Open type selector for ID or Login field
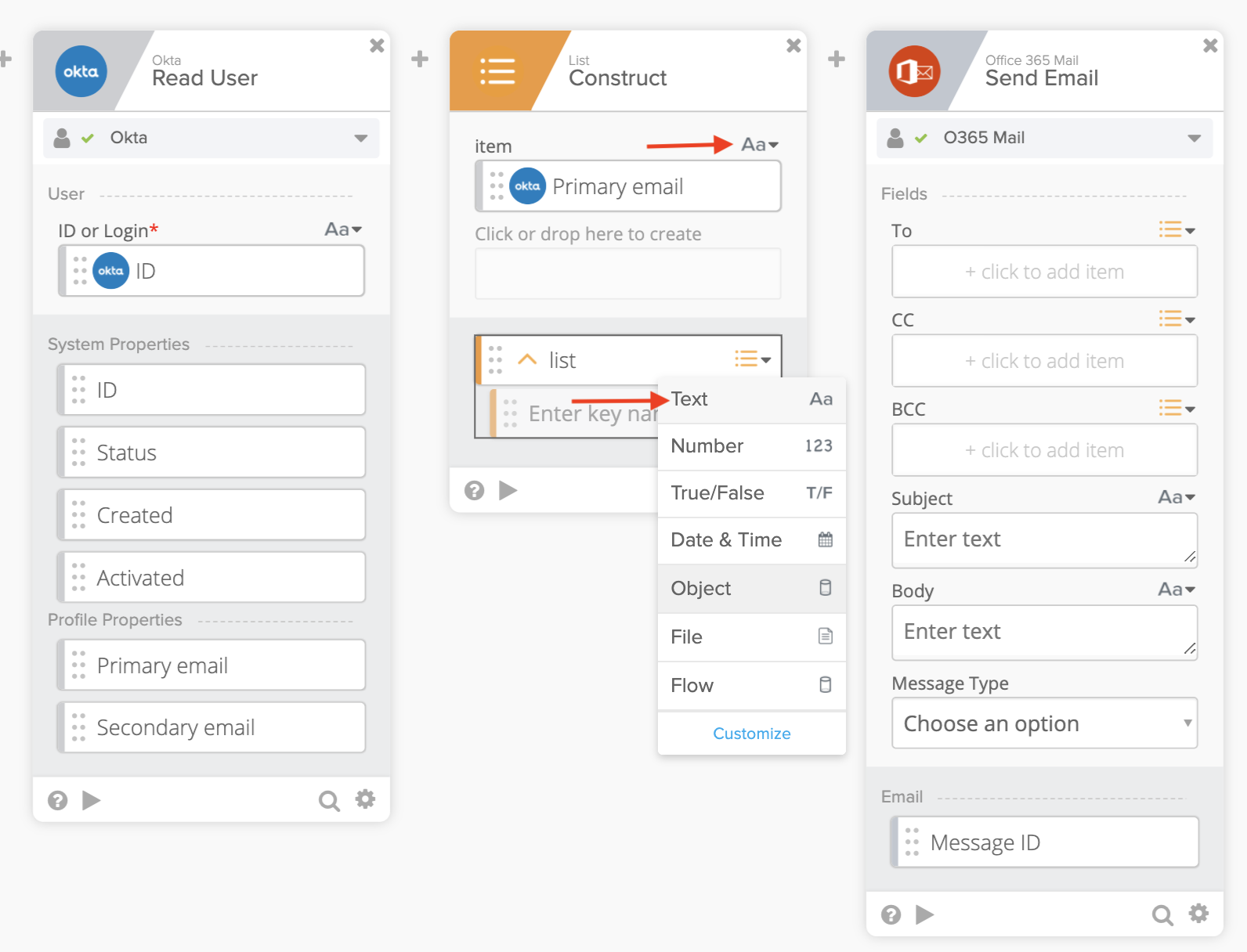Viewport: 1247px width, 952px height. click(343, 229)
